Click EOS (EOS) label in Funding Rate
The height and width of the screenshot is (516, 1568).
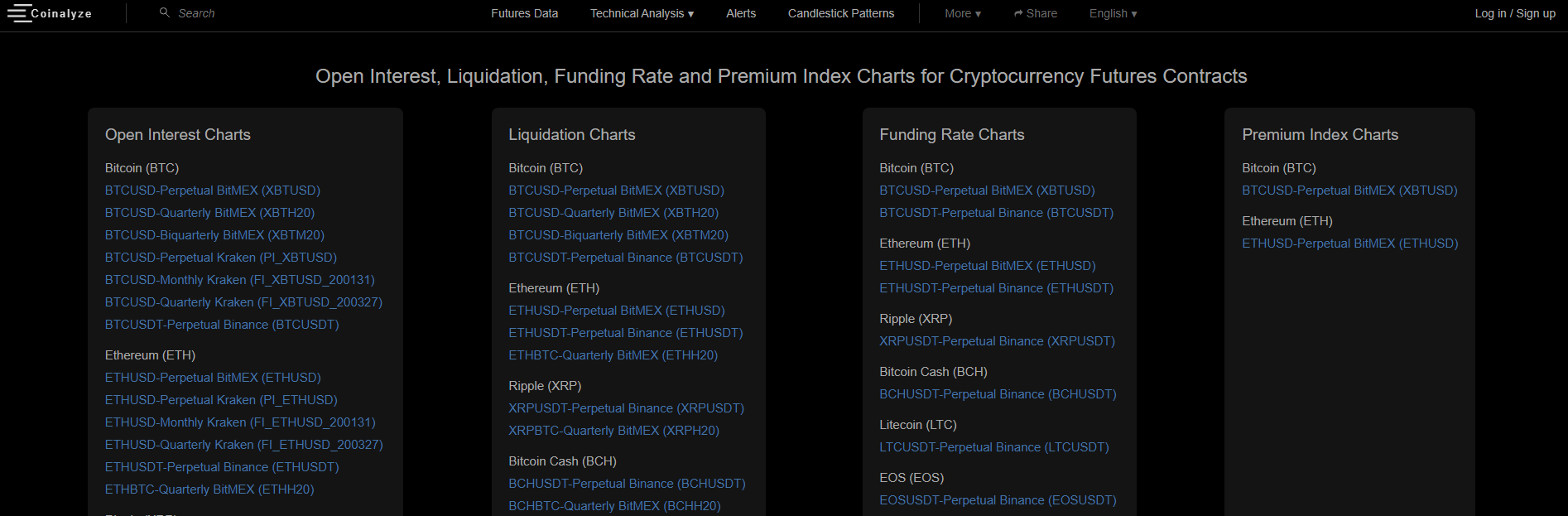911,478
